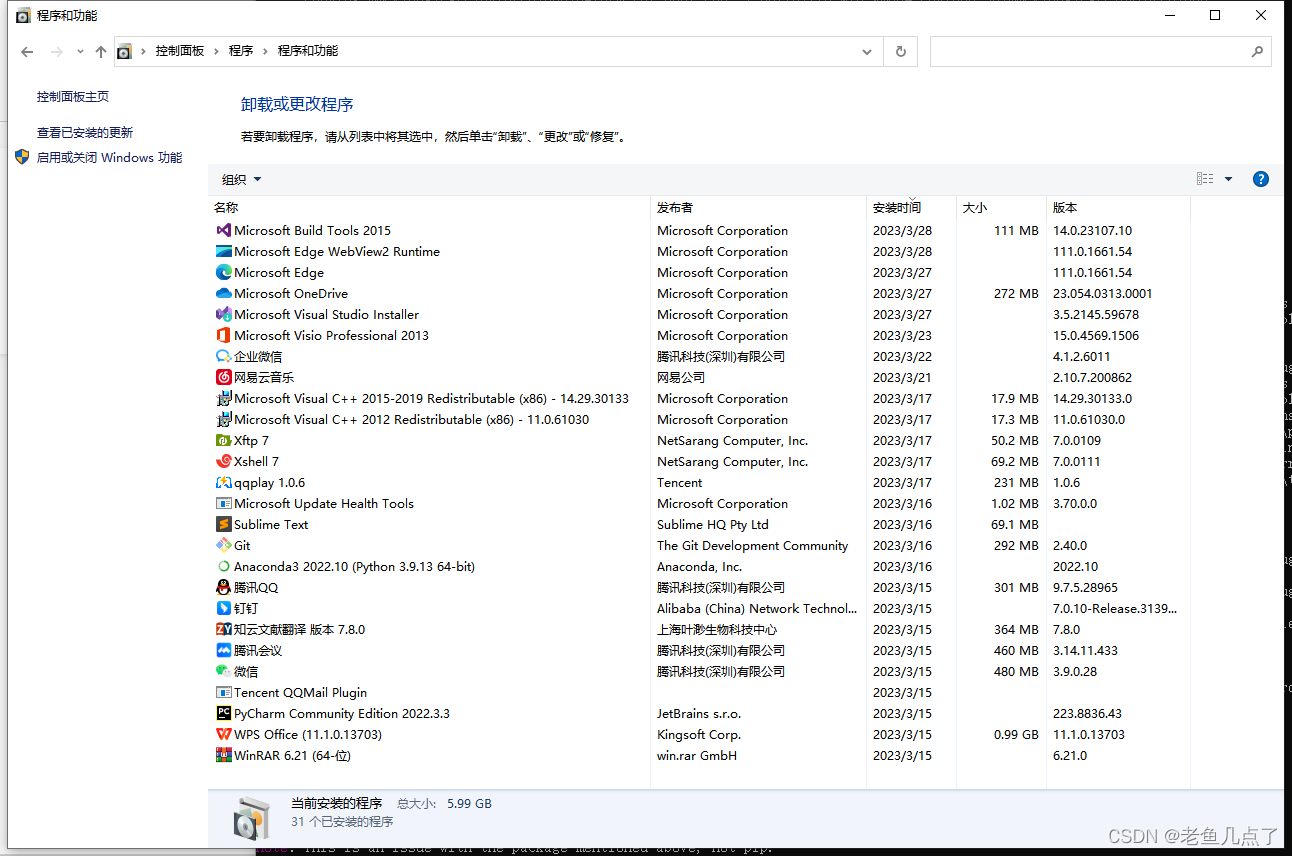Click 程序 in the breadcrumb path
The image size is (1292, 856).
[x=241, y=51]
